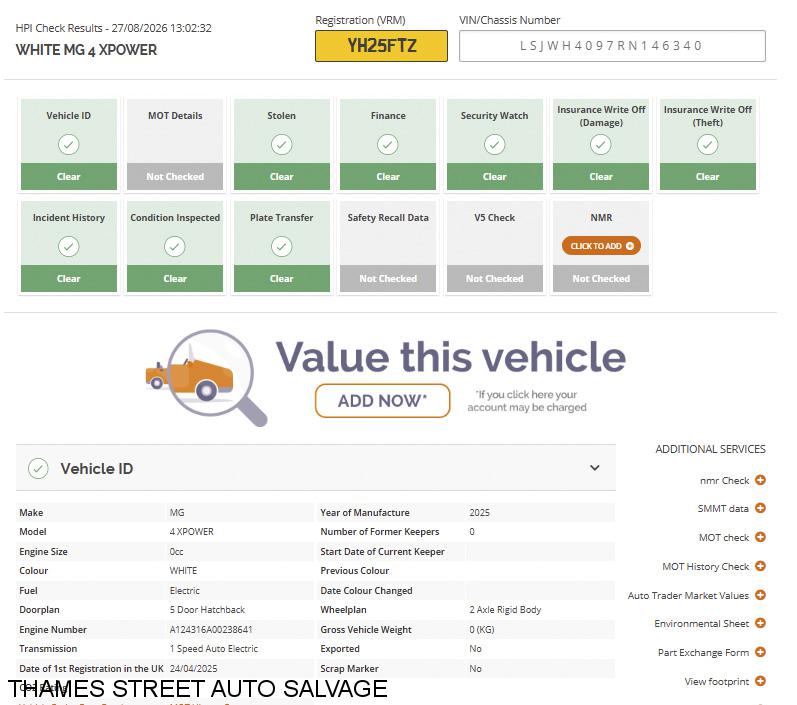The height and width of the screenshot is (705, 797).
Task: Click the Vehicle ID section heading
Action: coord(97,469)
